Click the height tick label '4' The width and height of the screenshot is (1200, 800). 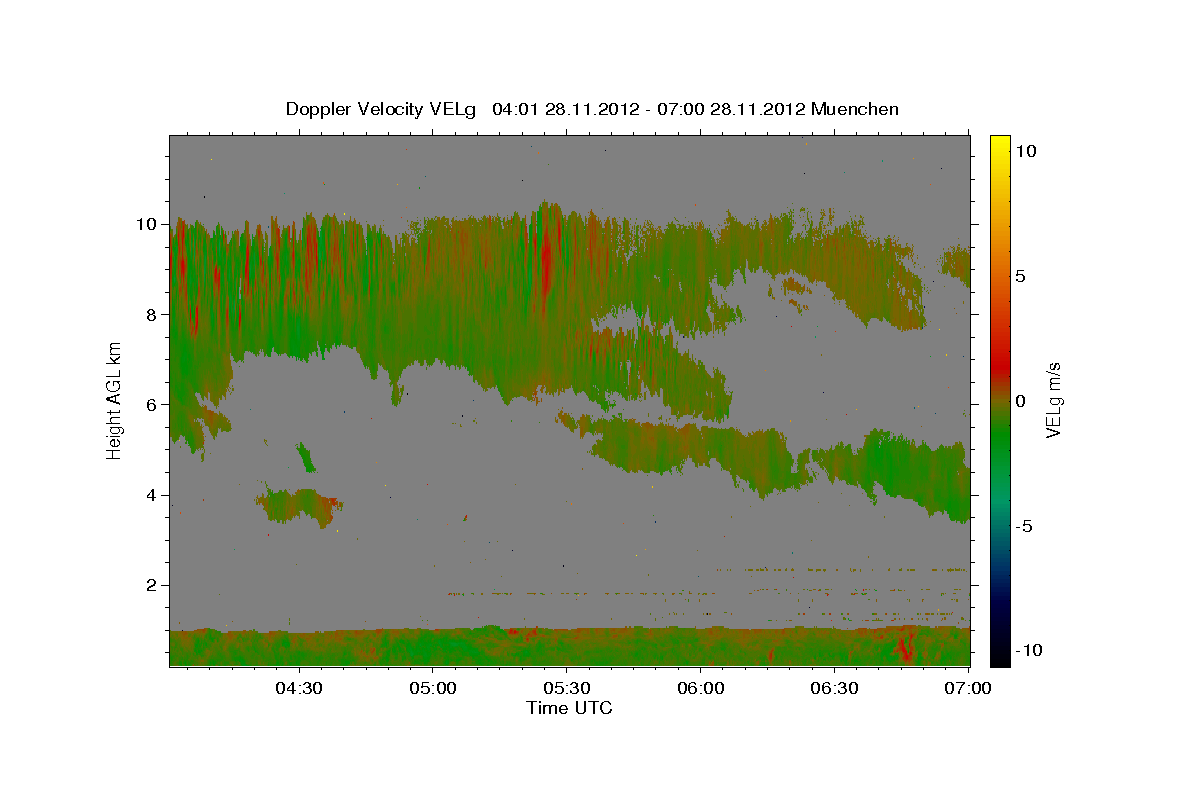pyautogui.click(x=151, y=495)
